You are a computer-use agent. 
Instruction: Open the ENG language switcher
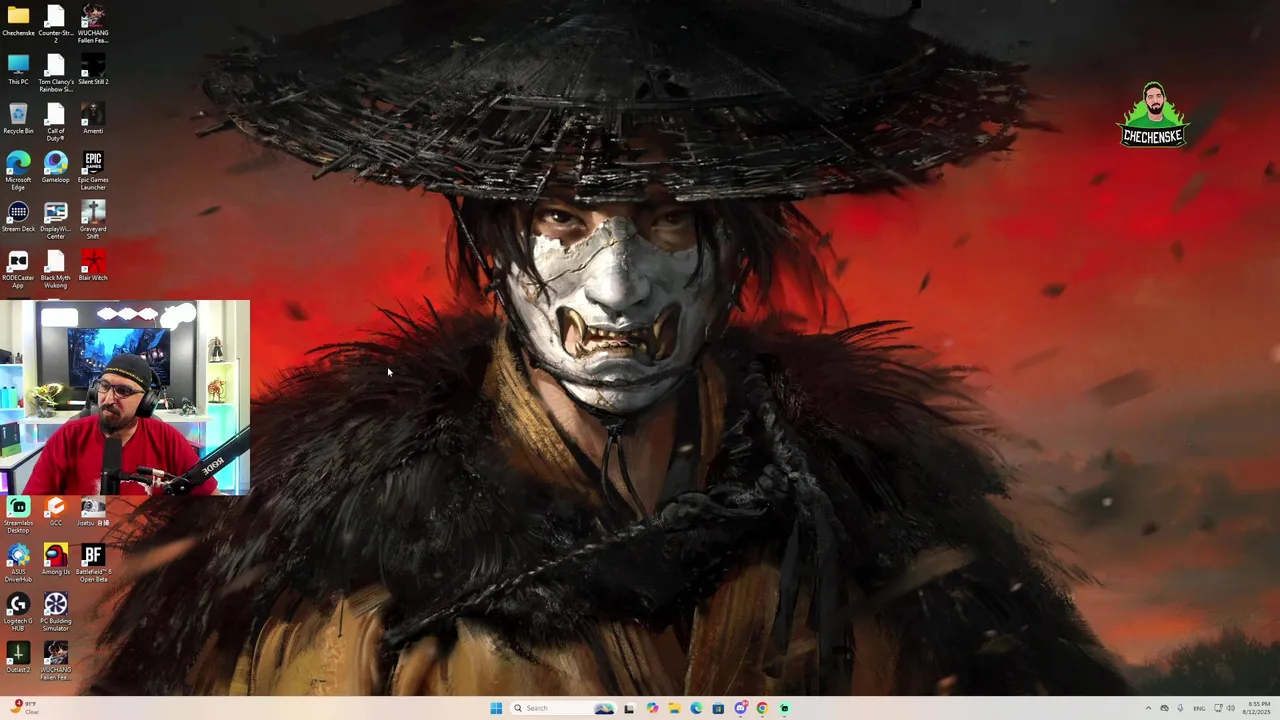(x=1199, y=708)
